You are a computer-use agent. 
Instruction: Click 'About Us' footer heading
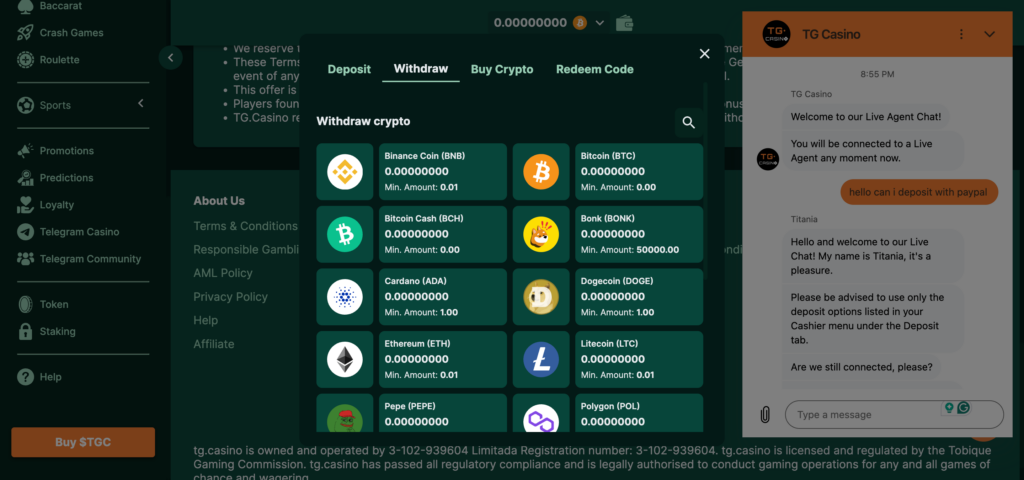(x=219, y=200)
